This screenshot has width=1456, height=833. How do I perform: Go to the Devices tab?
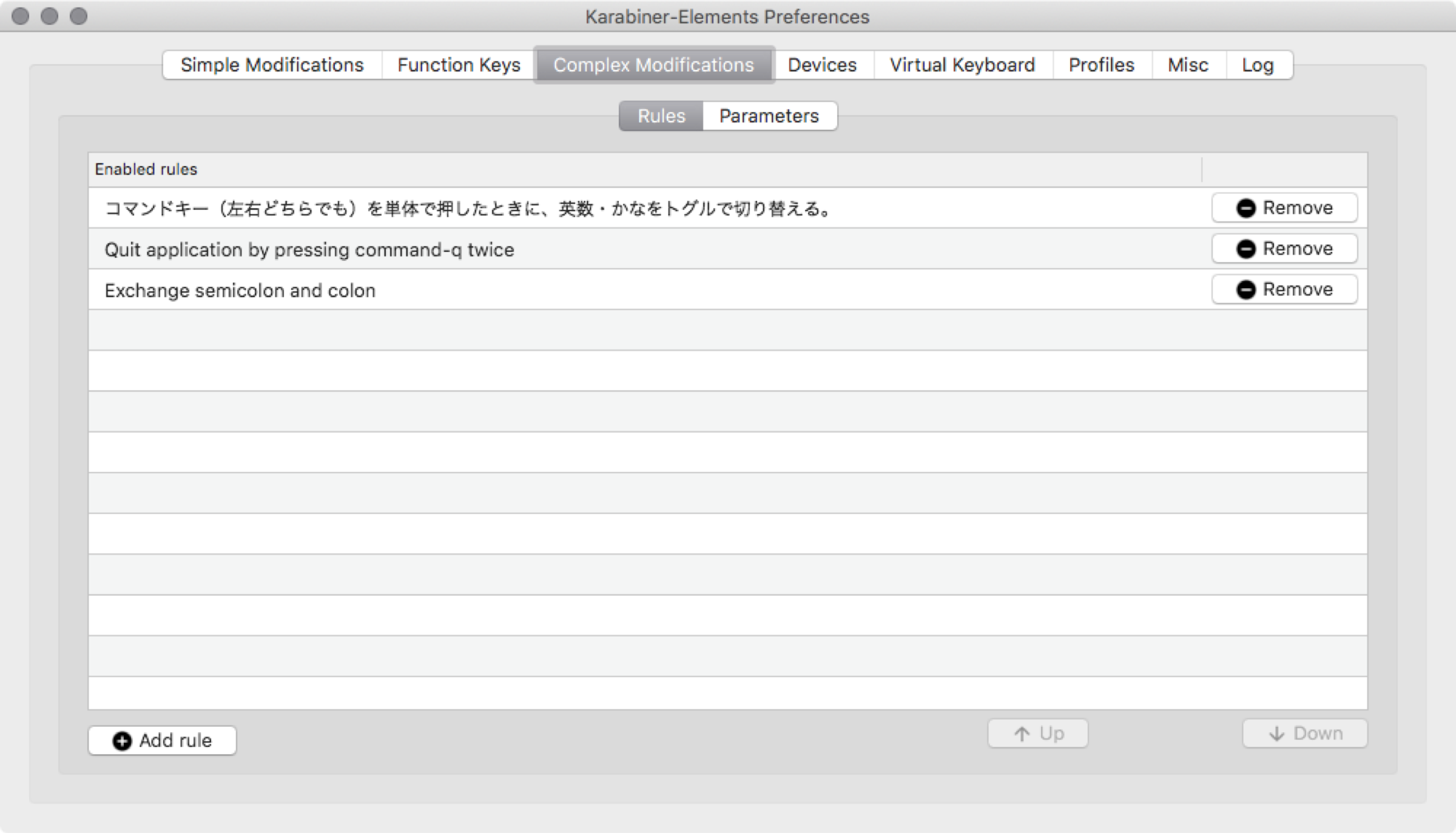click(822, 65)
